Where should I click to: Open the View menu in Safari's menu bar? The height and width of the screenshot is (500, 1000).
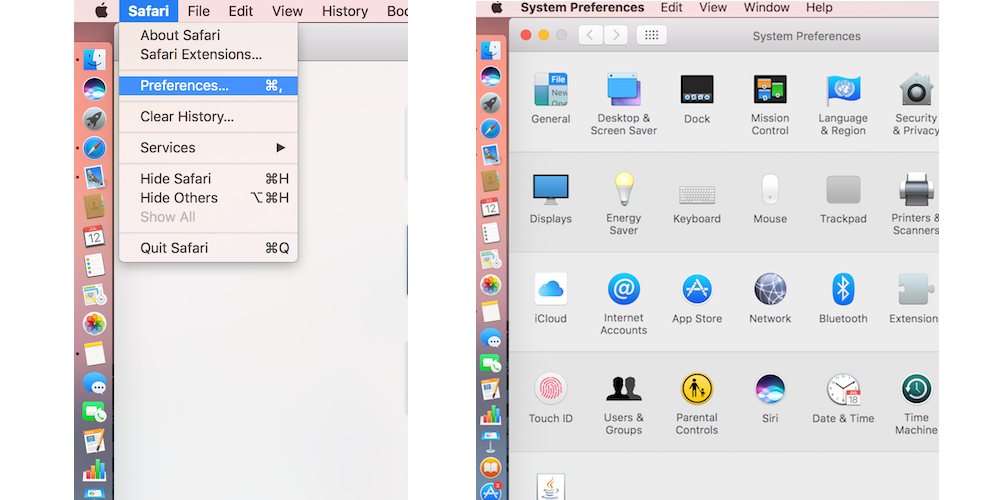(287, 11)
